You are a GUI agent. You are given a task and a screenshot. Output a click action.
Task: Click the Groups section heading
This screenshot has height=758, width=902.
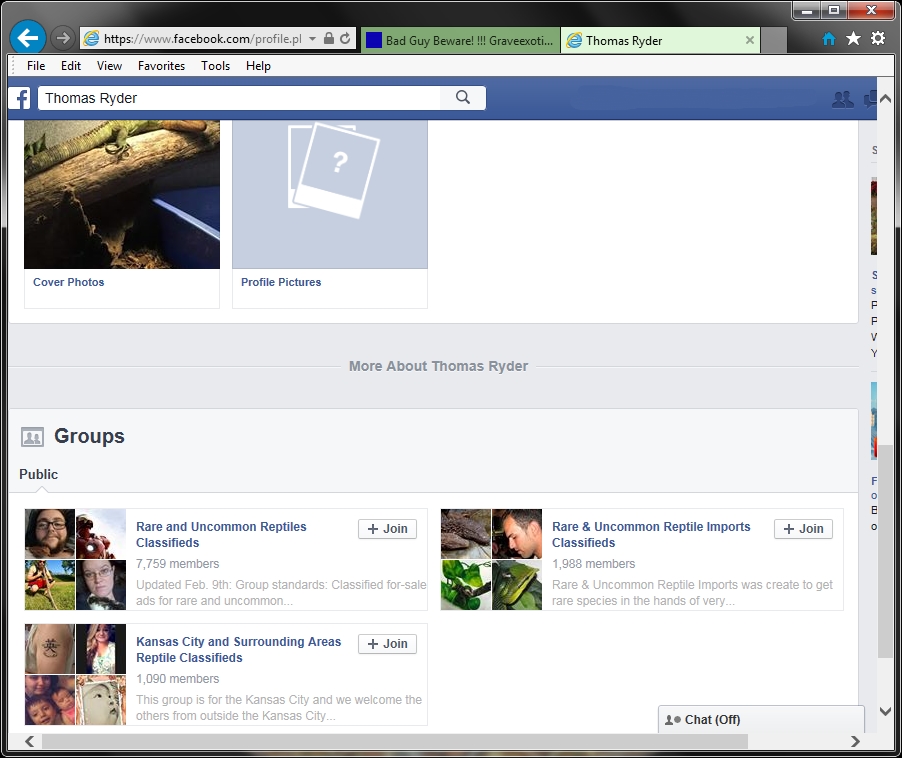tap(89, 437)
